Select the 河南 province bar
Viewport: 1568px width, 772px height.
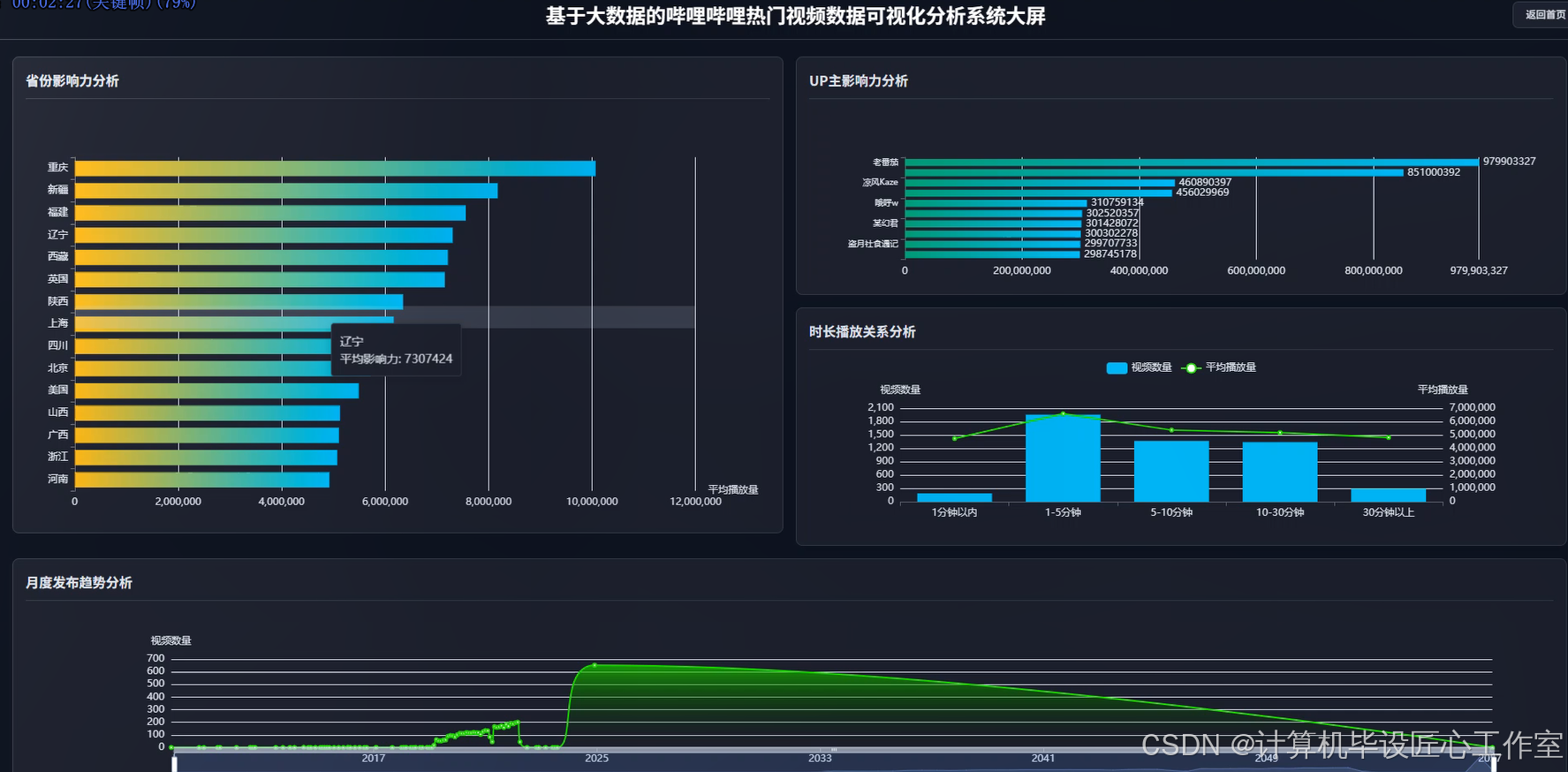point(202,480)
